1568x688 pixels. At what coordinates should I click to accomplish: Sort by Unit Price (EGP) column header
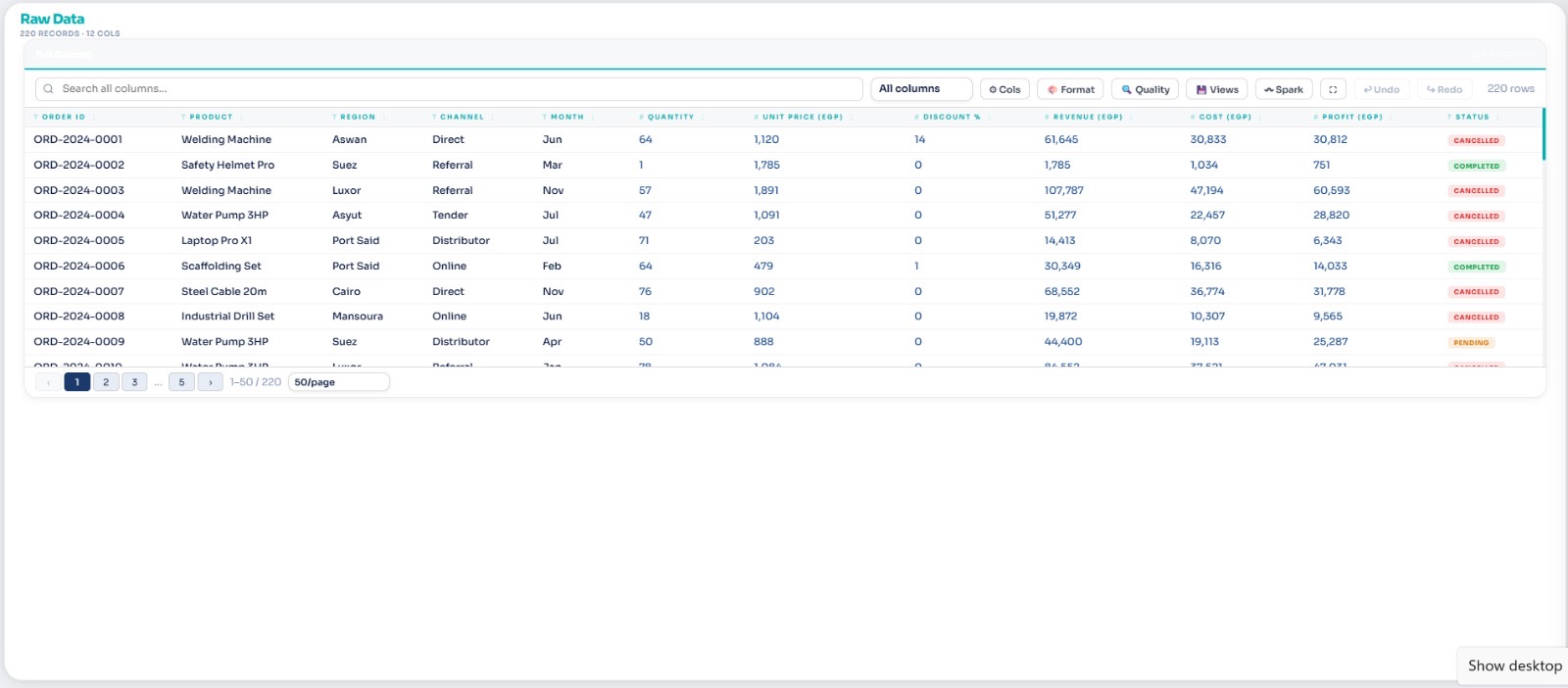pyautogui.click(x=803, y=117)
